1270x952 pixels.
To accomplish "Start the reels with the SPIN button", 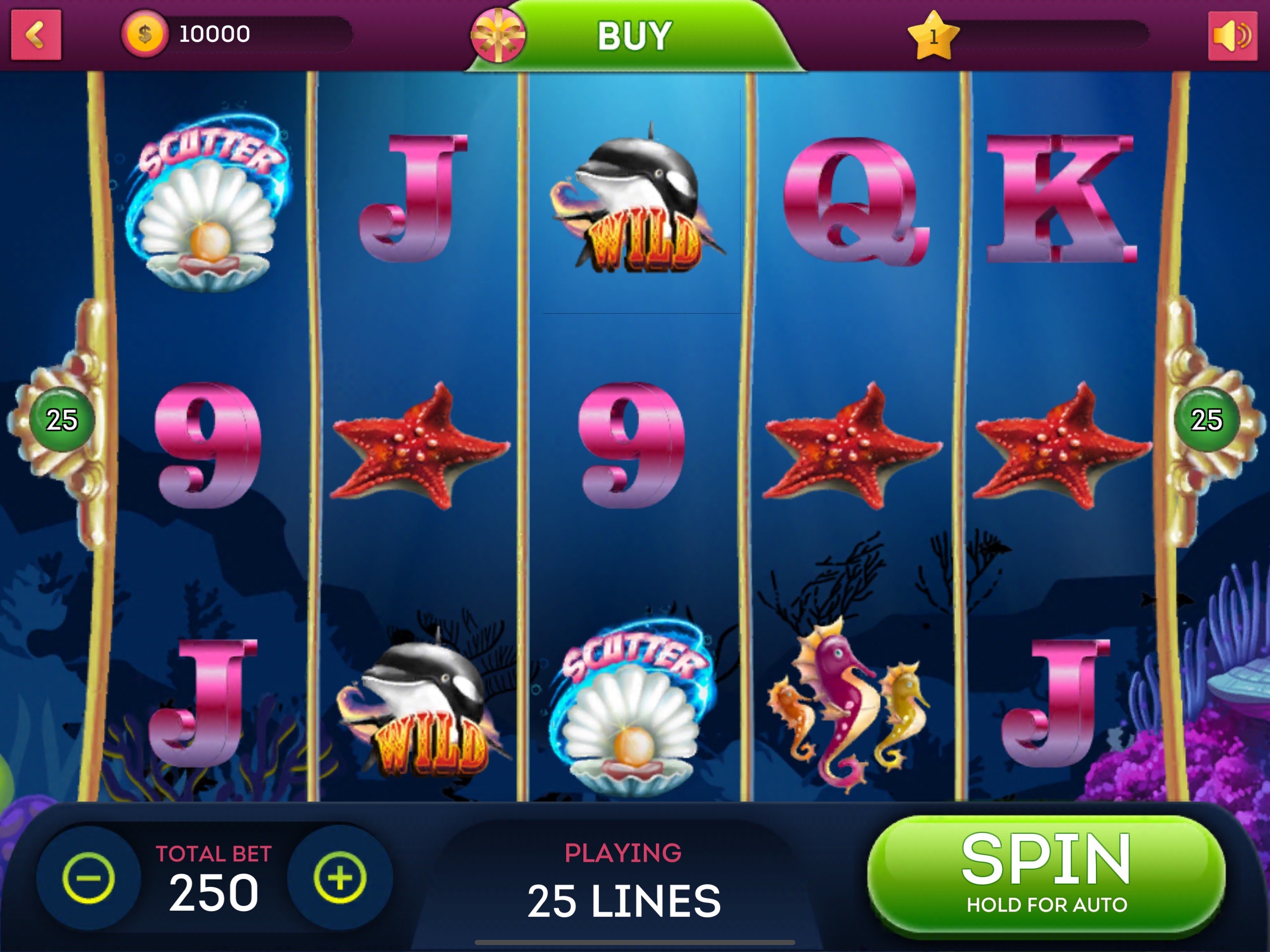I will click(1046, 874).
